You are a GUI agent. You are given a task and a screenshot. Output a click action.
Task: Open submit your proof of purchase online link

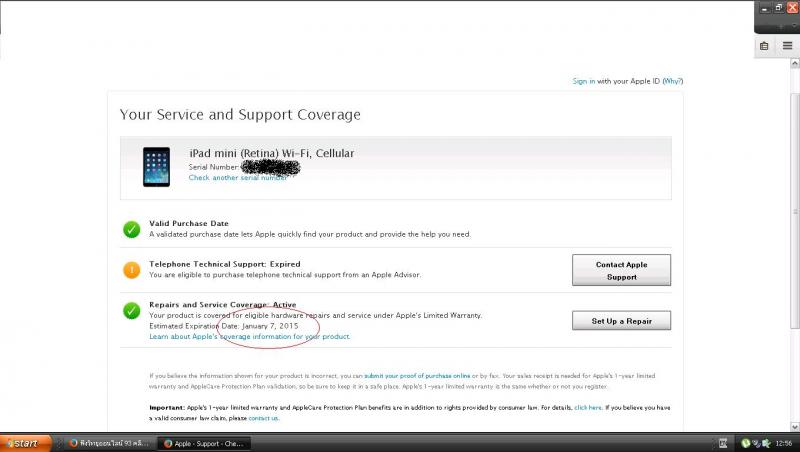(417, 375)
